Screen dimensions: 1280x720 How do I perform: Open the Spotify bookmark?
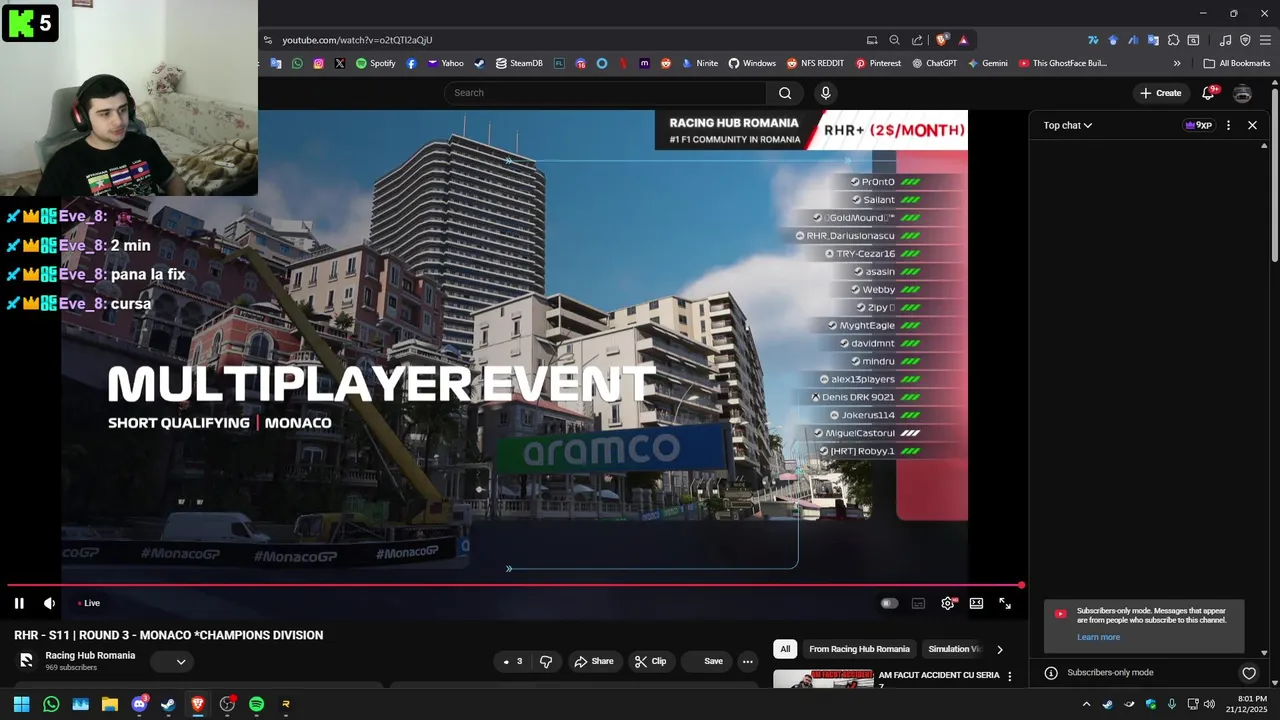(x=376, y=63)
